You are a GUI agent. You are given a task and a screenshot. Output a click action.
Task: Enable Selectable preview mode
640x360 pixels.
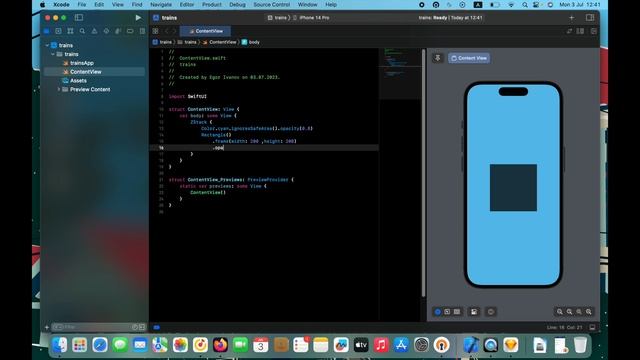pyautogui.click(x=447, y=312)
